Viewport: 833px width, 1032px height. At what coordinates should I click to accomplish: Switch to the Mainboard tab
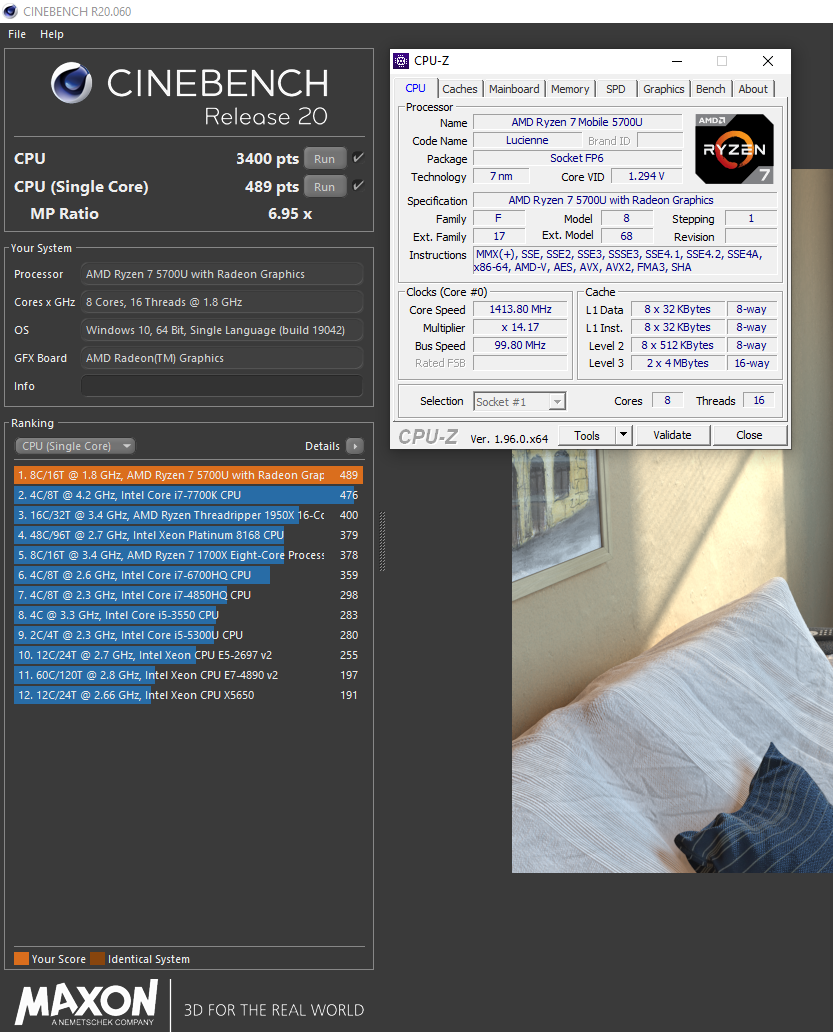pyautogui.click(x=514, y=89)
